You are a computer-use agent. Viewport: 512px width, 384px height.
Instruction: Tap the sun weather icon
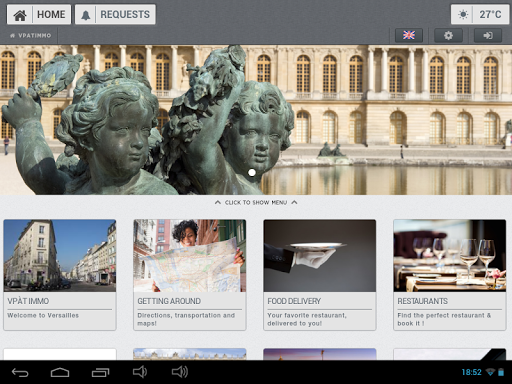point(463,14)
